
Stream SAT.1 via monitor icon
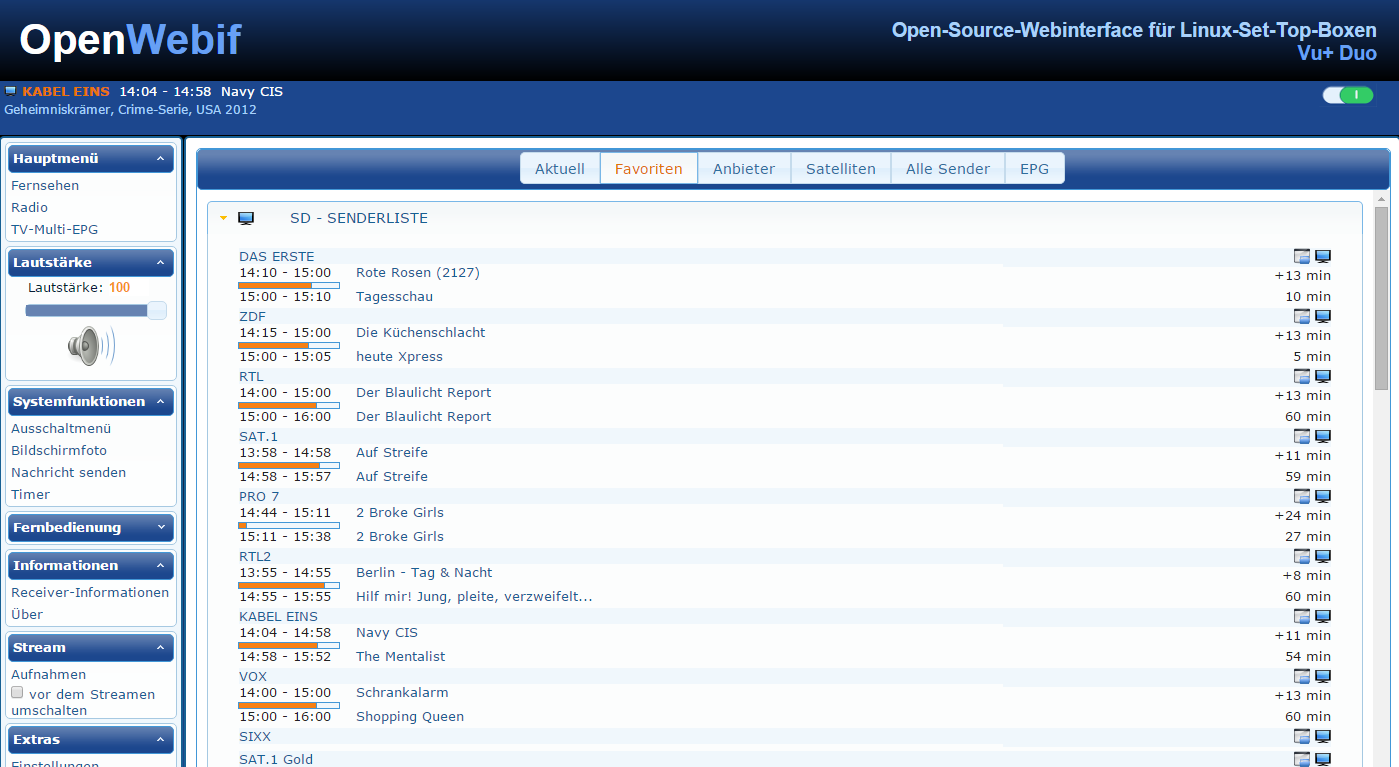pyautogui.click(x=1323, y=436)
